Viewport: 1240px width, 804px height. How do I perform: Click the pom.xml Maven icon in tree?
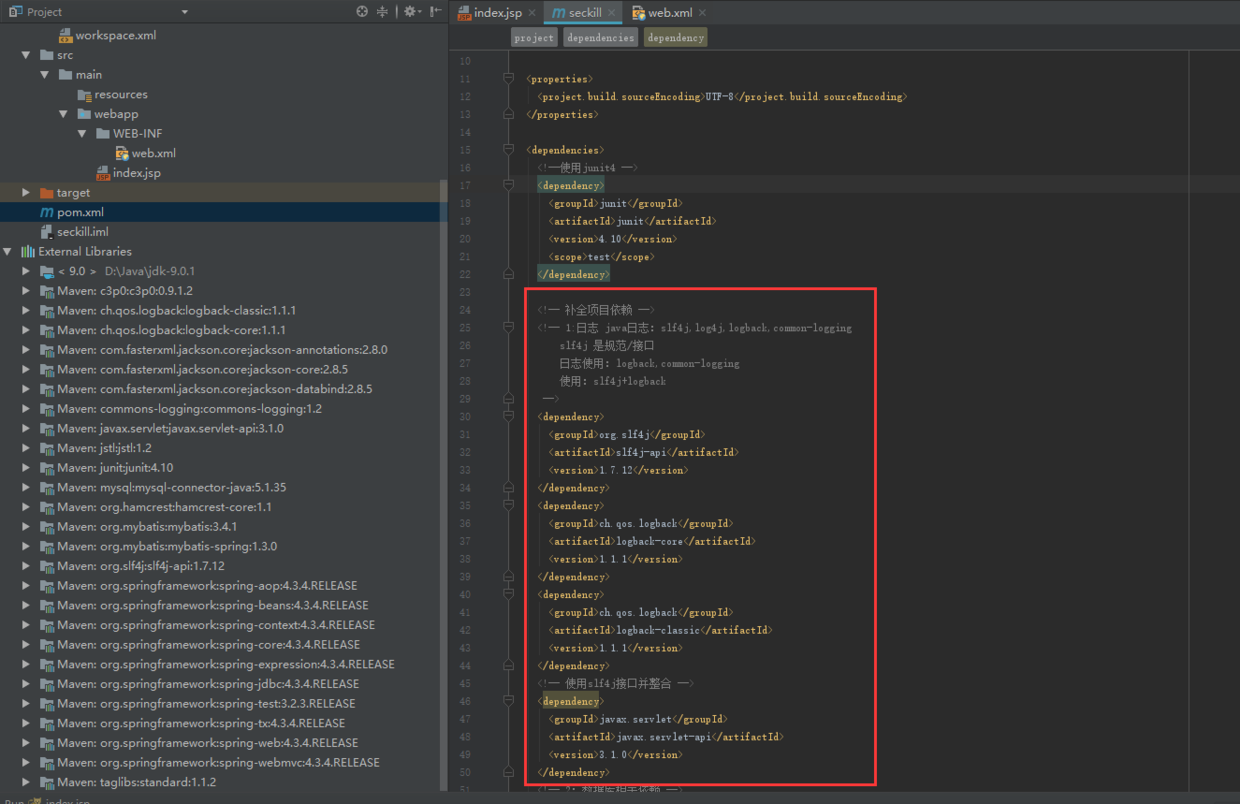coord(46,212)
